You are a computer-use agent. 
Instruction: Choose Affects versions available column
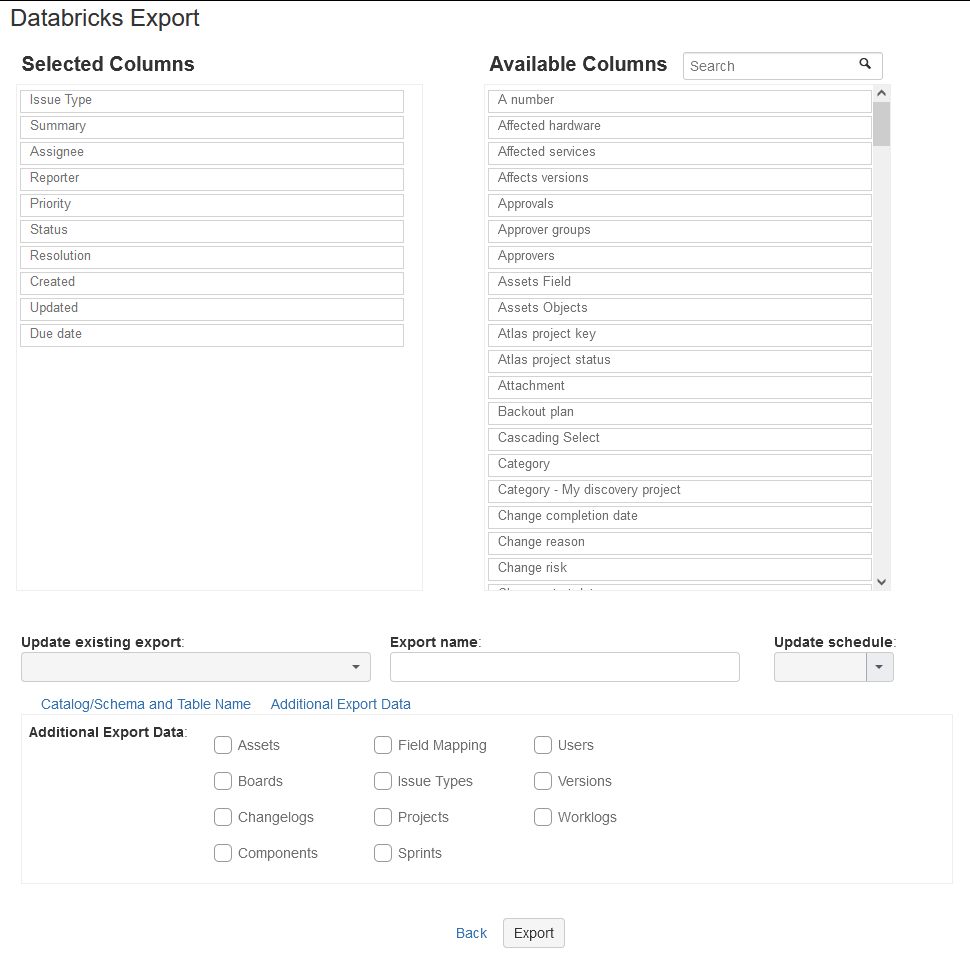point(680,179)
